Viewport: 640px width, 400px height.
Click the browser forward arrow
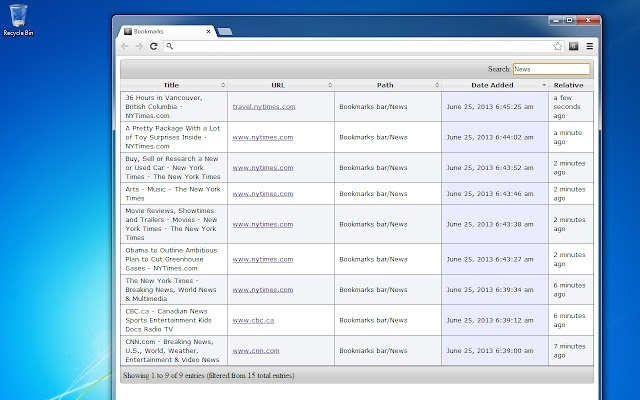click(x=139, y=46)
